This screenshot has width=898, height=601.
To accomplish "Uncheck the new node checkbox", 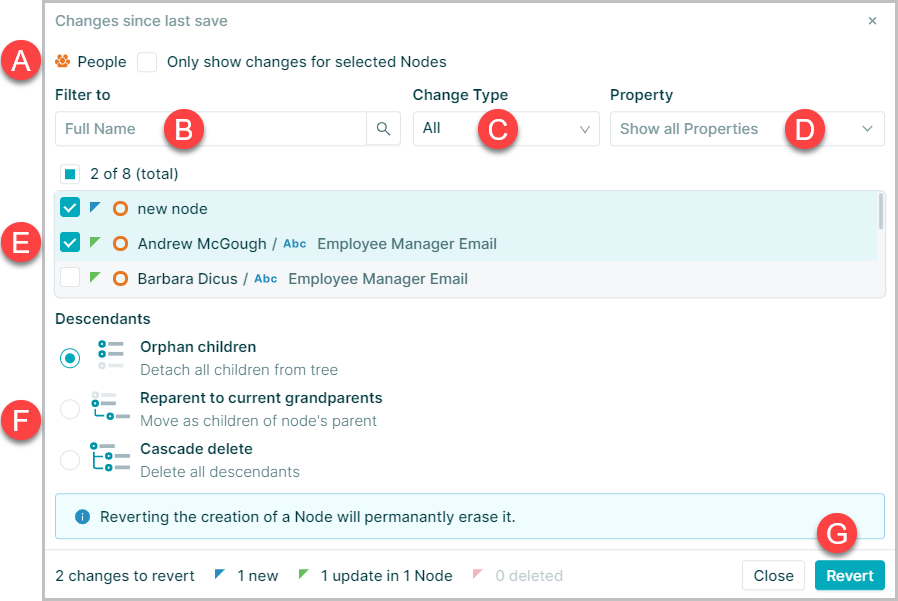I will 70,207.
